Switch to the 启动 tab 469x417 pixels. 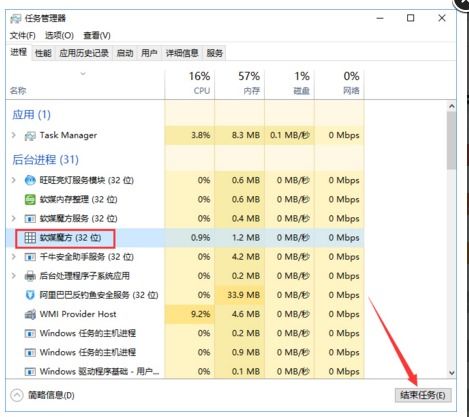[125, 53]
